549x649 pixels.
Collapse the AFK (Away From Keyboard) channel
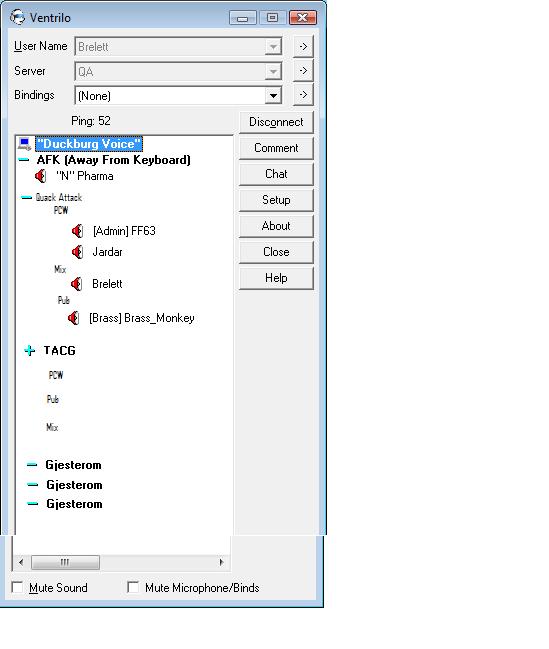coord(24,160)
